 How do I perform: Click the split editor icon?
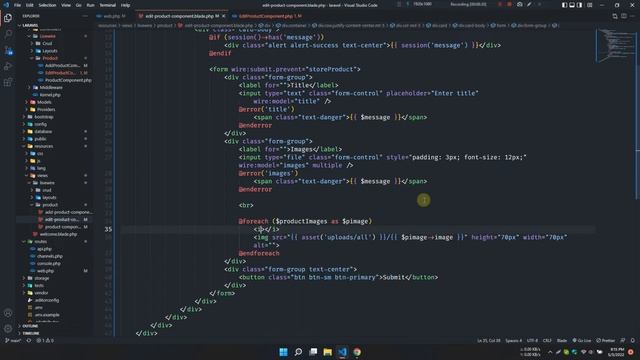624,16
